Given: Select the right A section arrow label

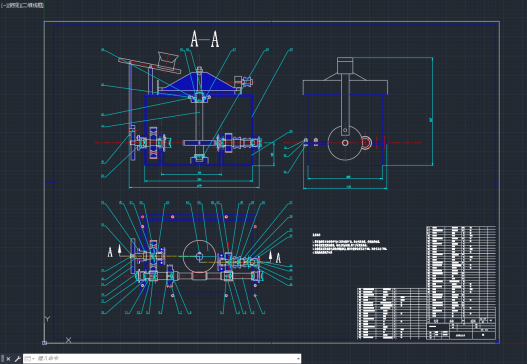Looking at the screenshot, I should (x=278, y=258).
